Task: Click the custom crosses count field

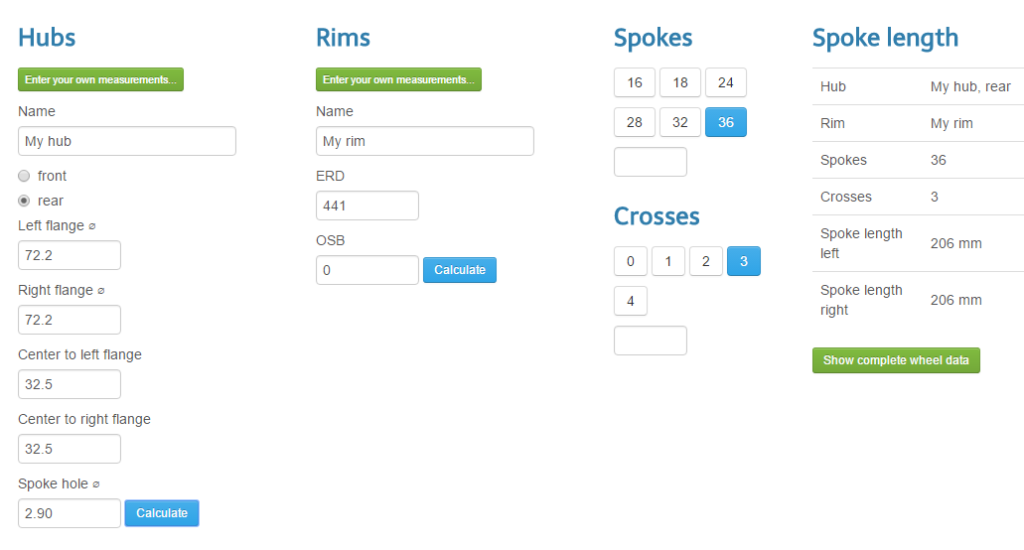Action: coord(650,341)
